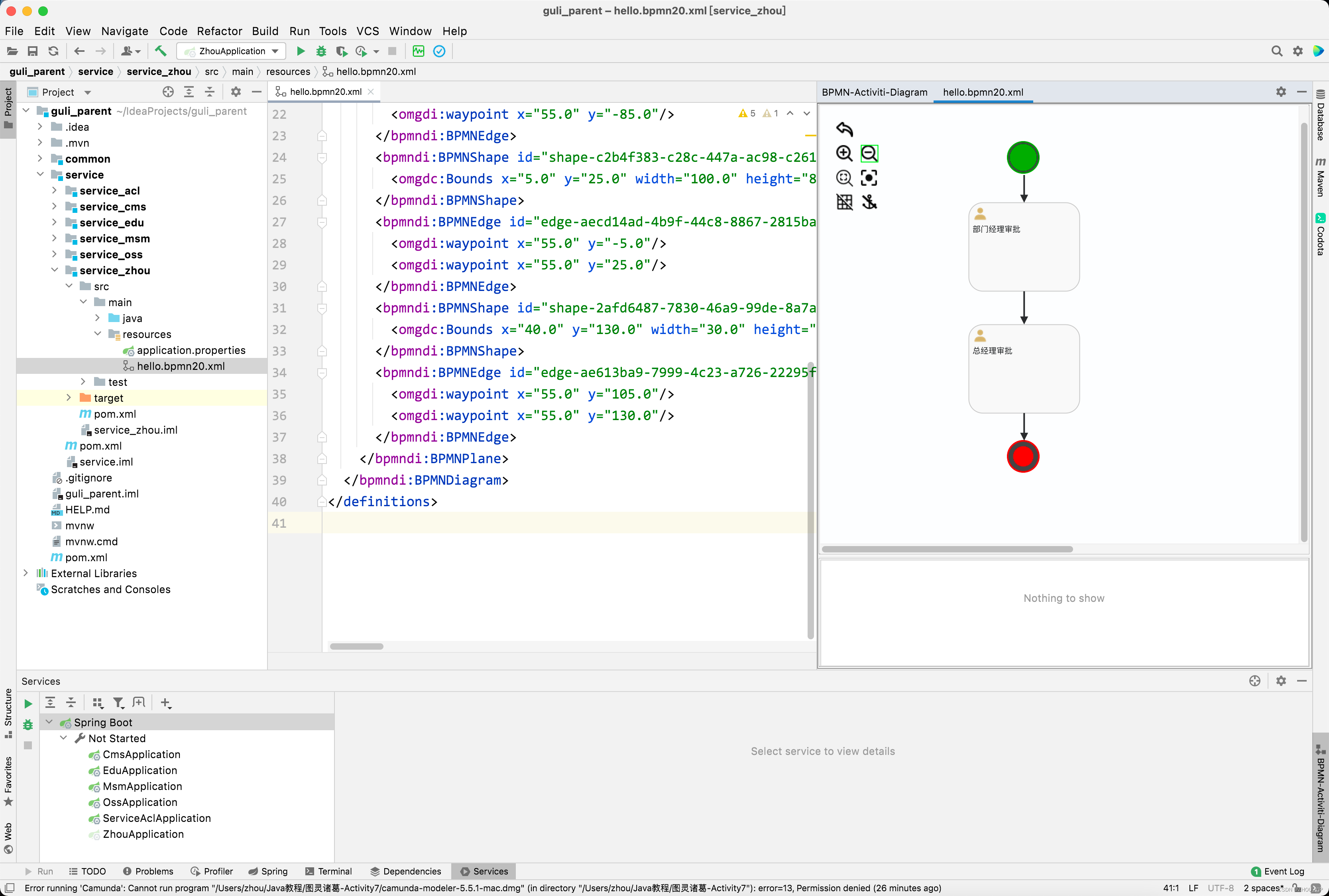Click the undo arrow in BPMN diagram toolbar
The width and height of the screenshot is (1329, 896).
click(844, 129)
